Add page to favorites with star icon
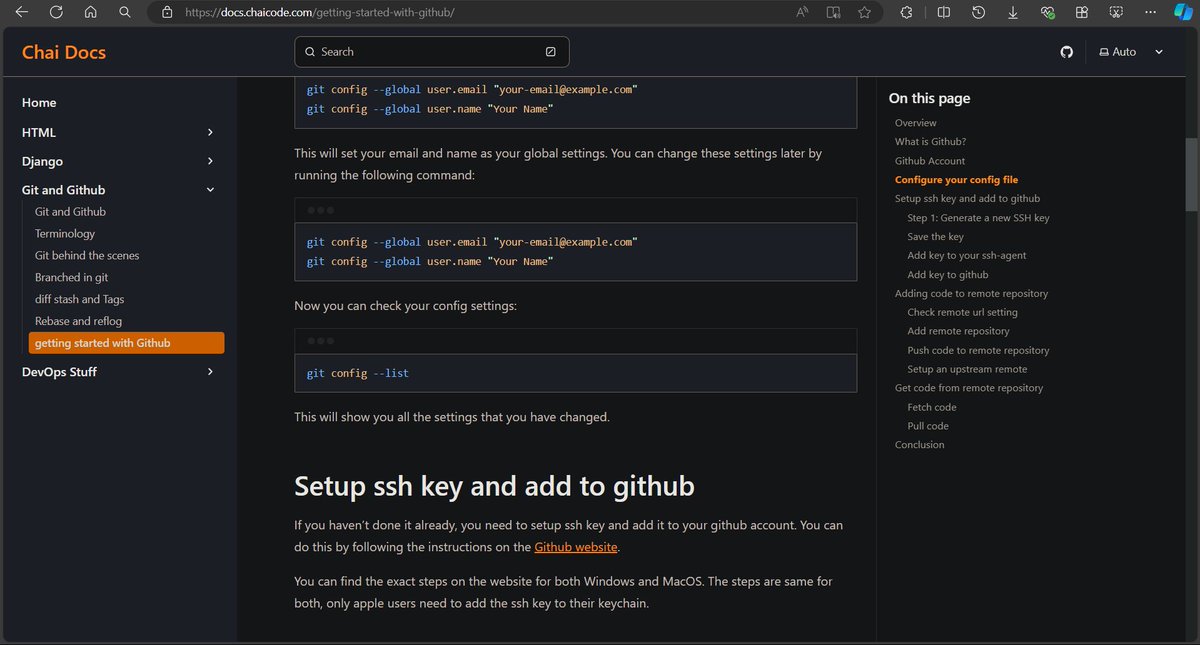The height and width of the screenshot is (645, 1200). (x=864, y=12)
